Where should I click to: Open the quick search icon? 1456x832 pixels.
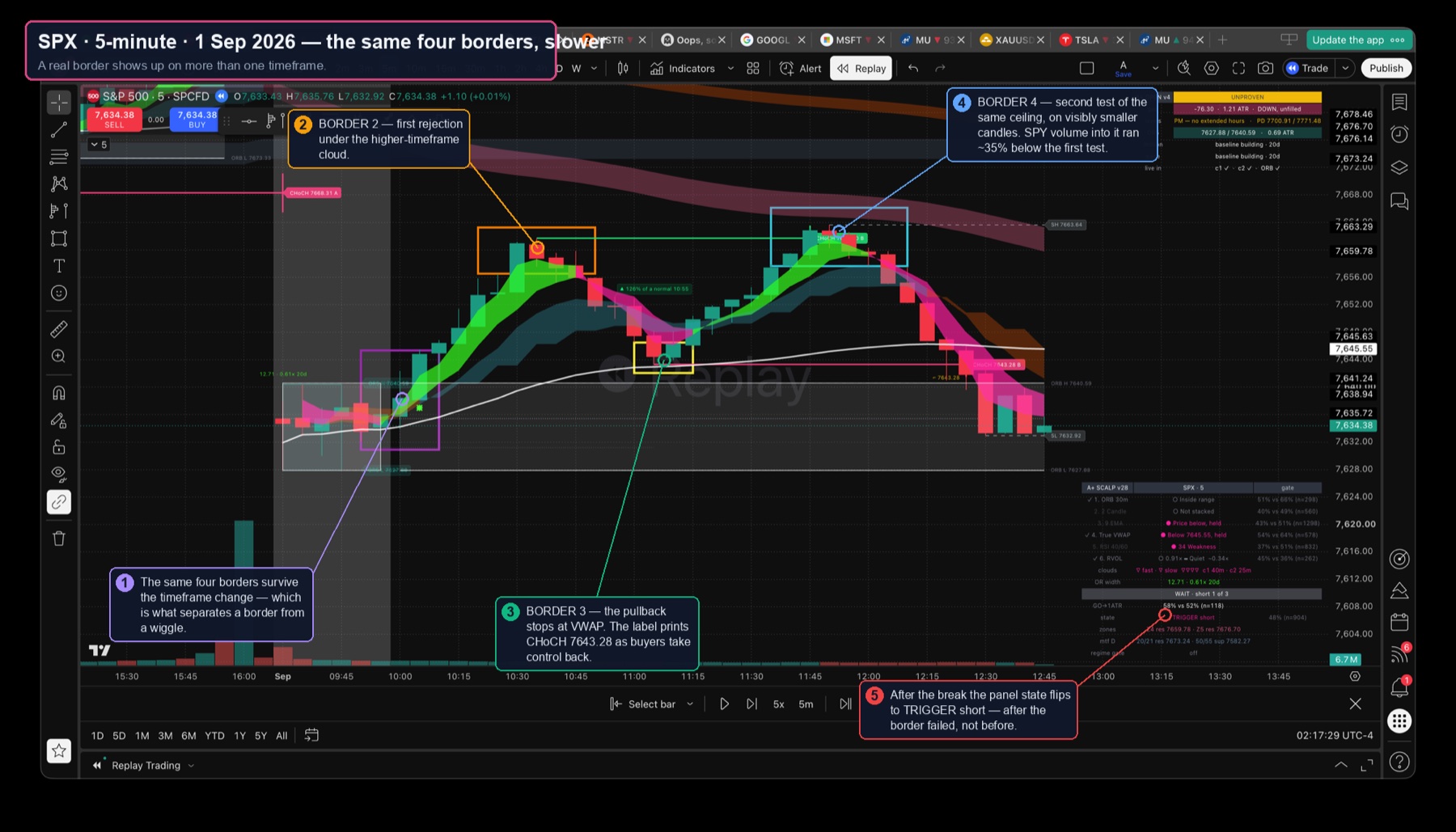coord(1183,69)
